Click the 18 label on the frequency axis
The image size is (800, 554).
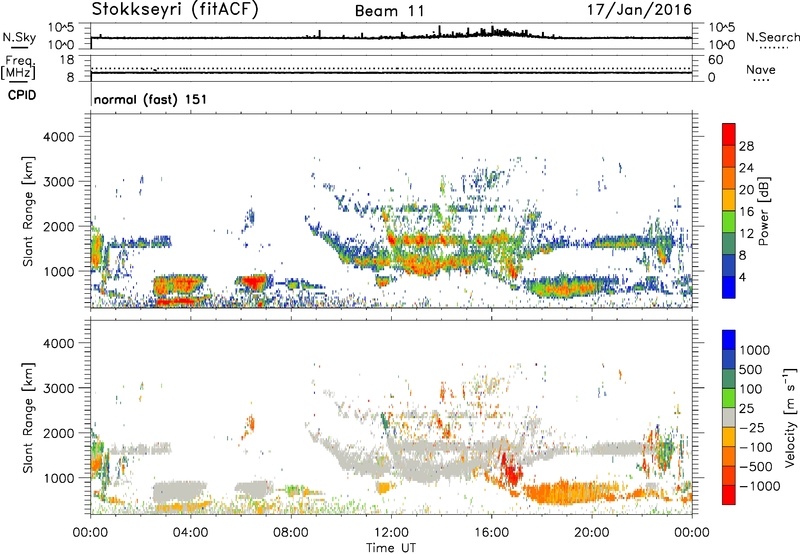point(67,60)
